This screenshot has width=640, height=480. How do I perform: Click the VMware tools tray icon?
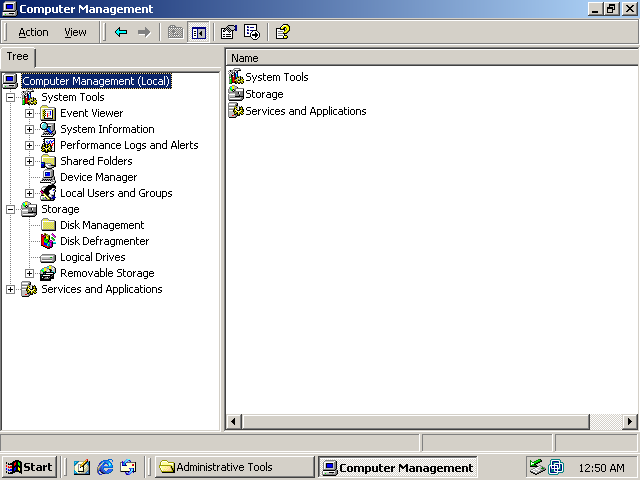point(556,467)
